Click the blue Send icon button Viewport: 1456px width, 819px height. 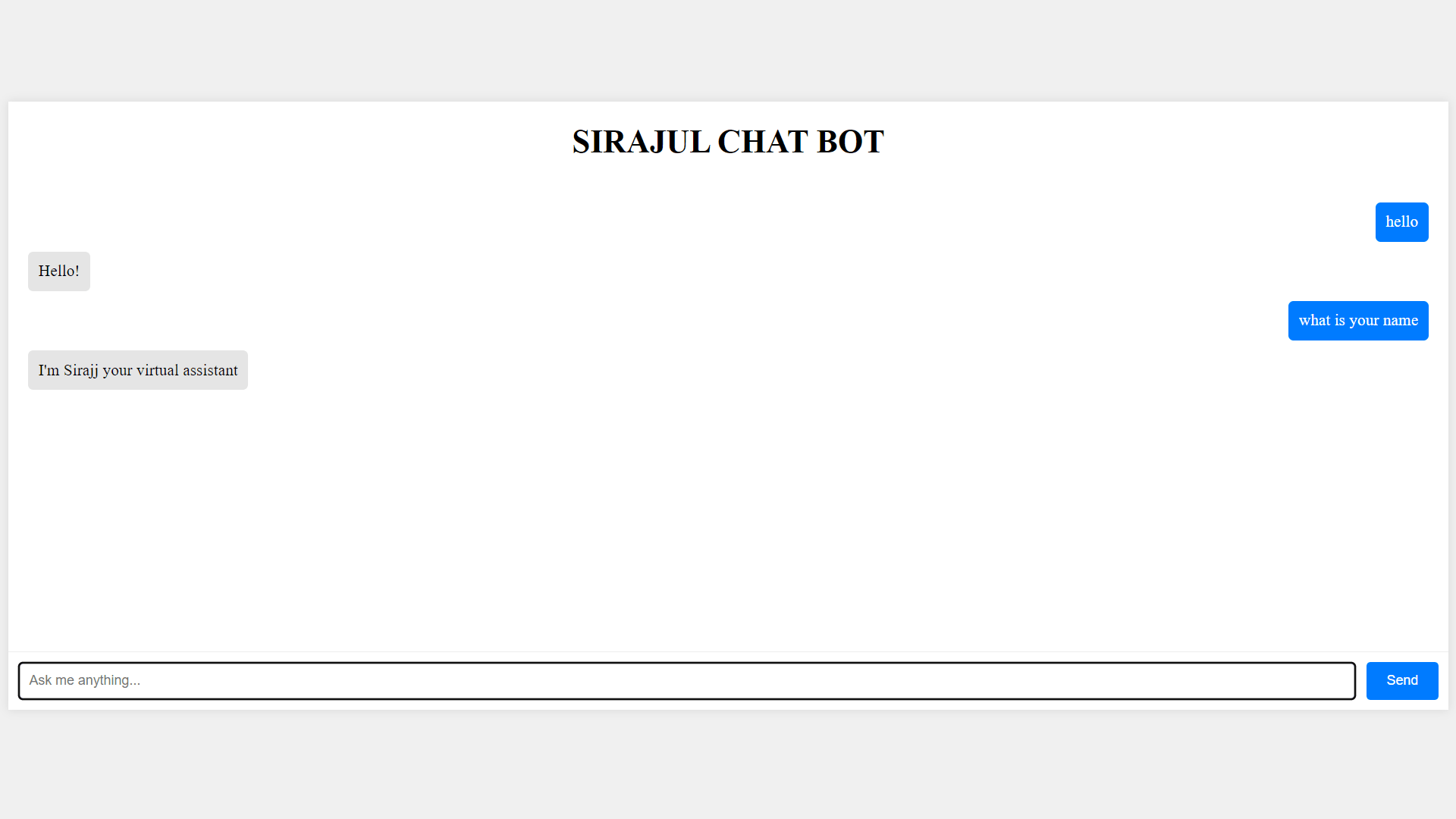pos(1402,680)
